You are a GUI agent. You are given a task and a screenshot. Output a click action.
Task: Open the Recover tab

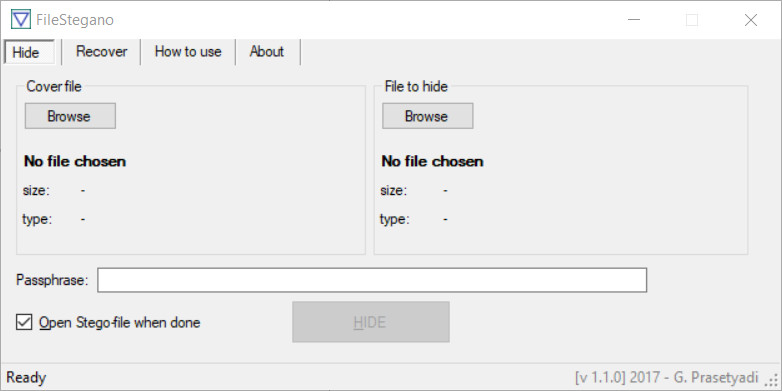click(x=101, y=52)
